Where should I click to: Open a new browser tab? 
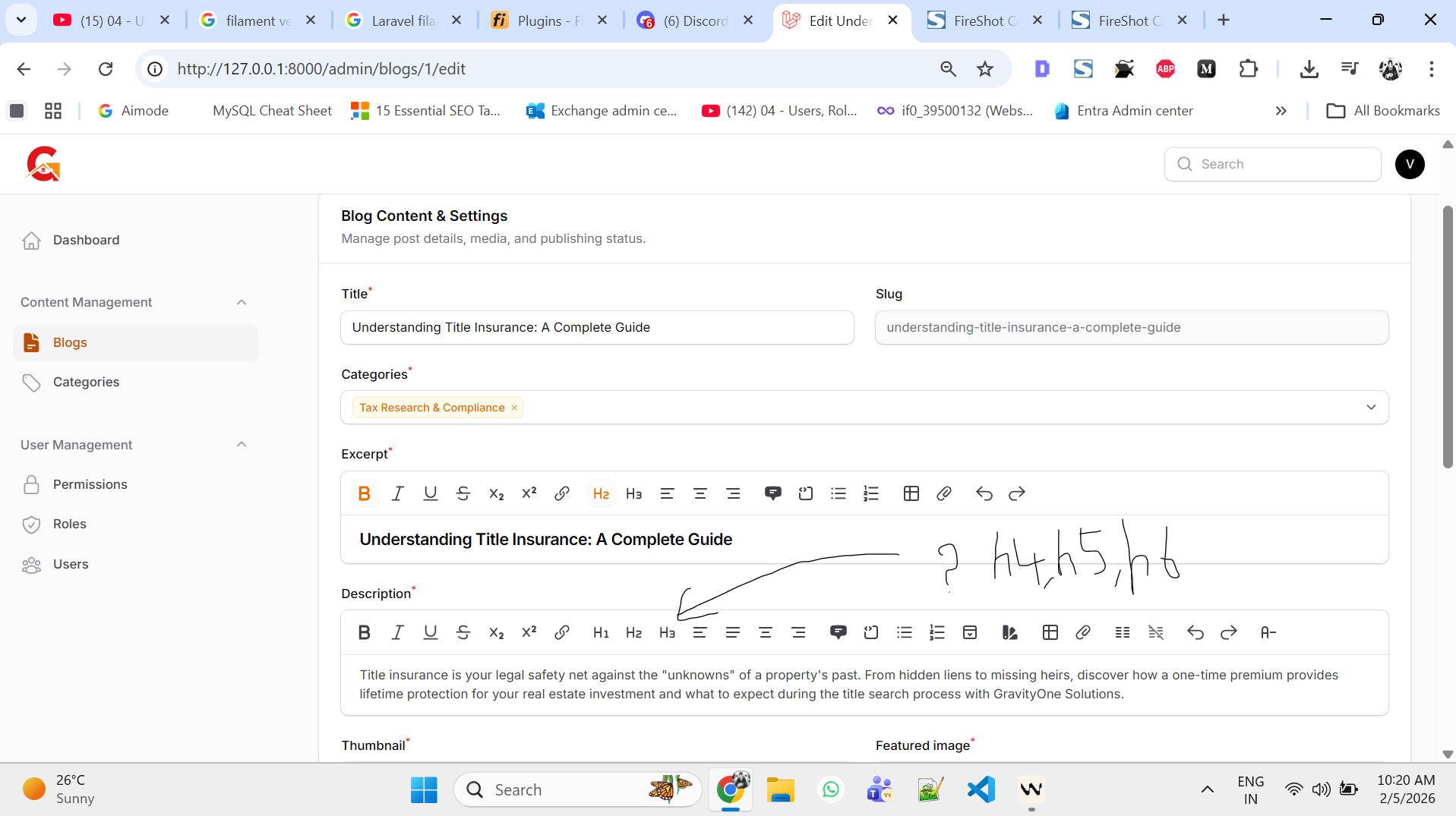pyautogui.click(x=1224, y=20)
